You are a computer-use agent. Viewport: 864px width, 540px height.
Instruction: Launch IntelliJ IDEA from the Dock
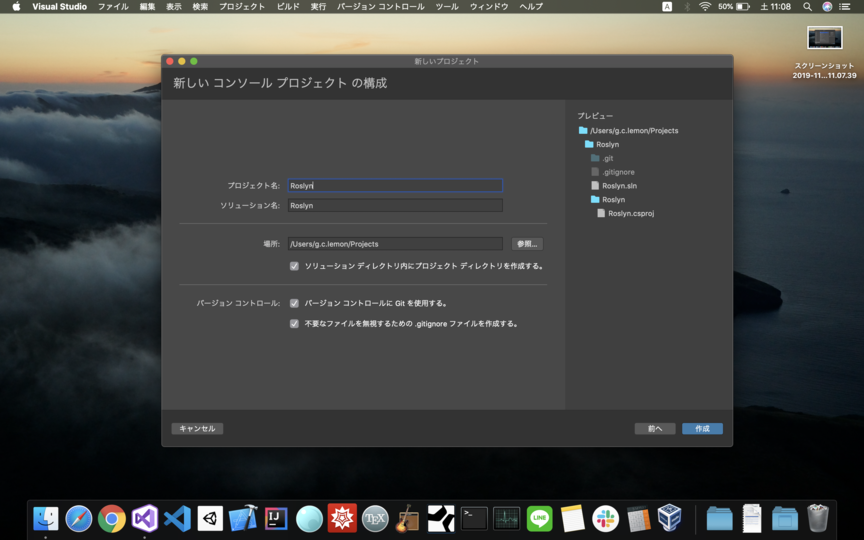coord(276,519)
